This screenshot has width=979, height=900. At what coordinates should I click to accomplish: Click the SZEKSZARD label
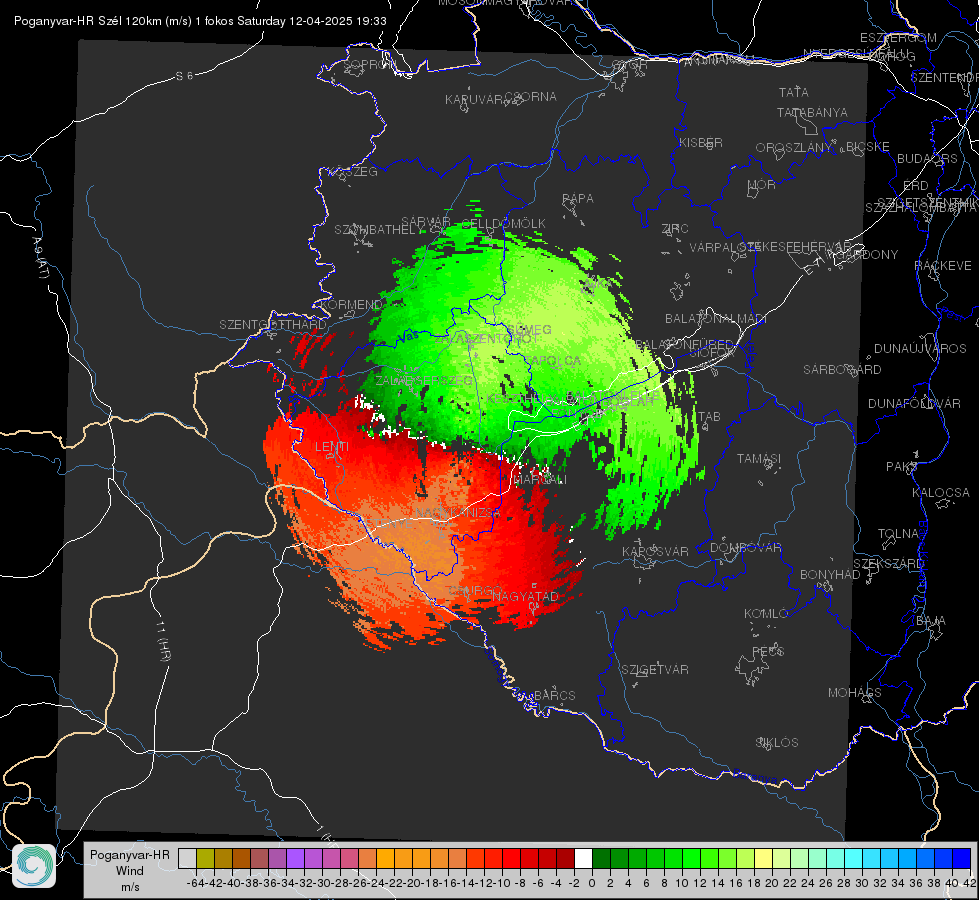point(888,564)
